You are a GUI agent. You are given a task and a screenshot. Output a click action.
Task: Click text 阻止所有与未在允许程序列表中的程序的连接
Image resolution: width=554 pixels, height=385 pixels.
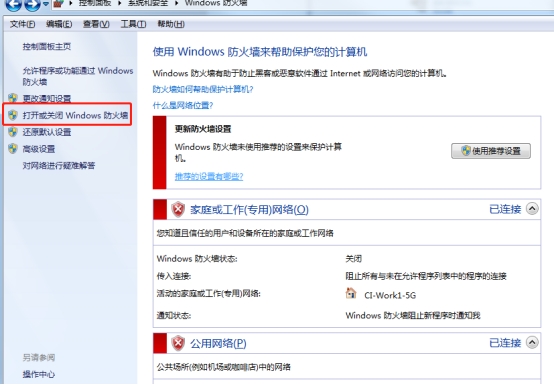coord(426,276)
